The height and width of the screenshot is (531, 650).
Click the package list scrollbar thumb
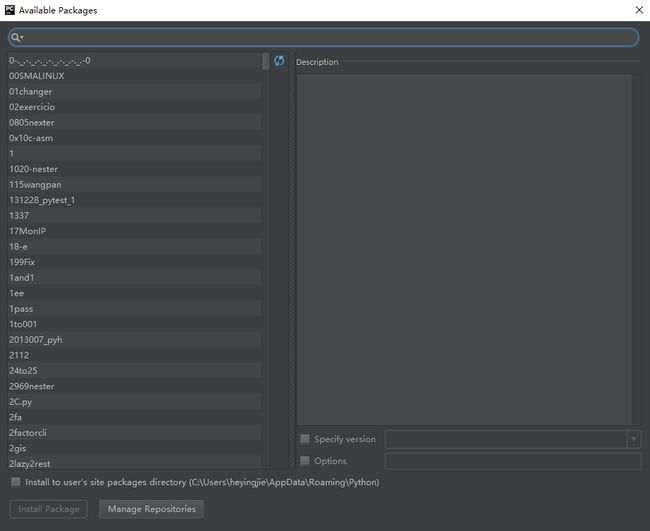click(266, 61)
